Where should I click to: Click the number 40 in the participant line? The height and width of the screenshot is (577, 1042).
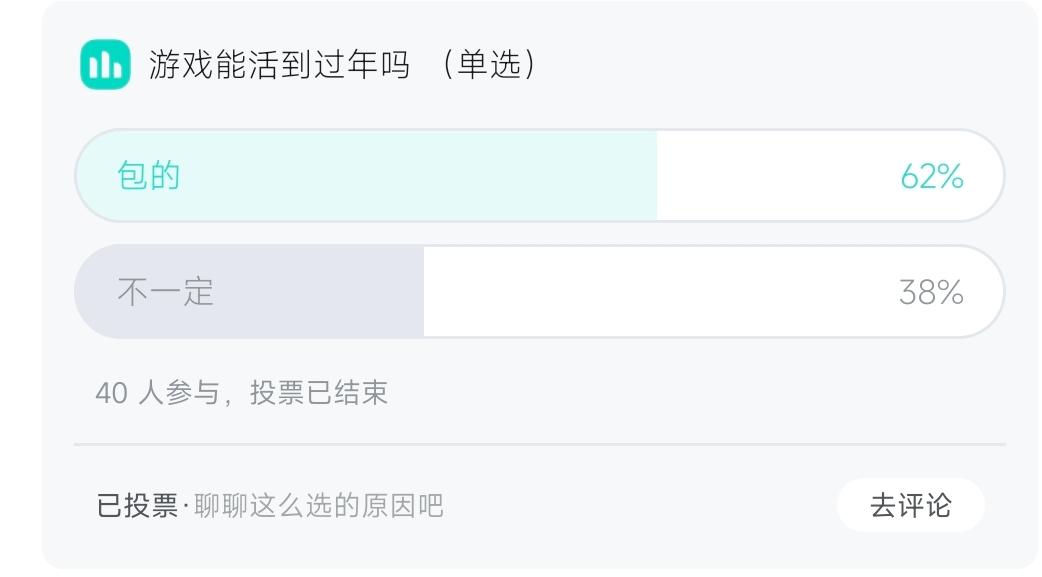click(111, 393)
